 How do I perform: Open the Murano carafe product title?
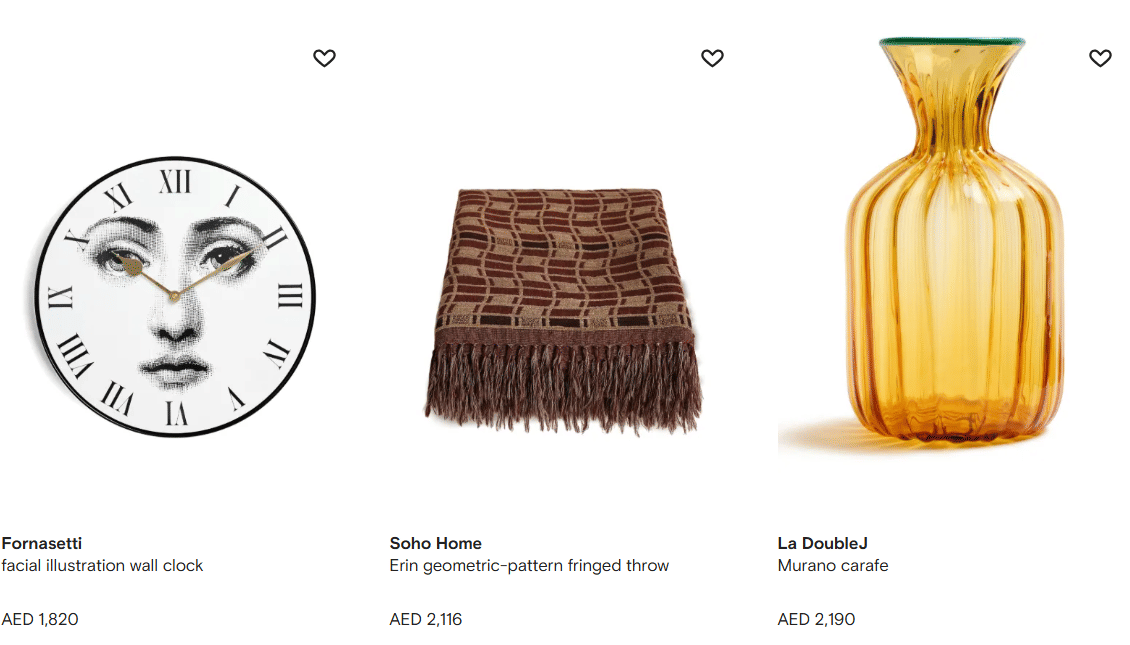(832, 566)
